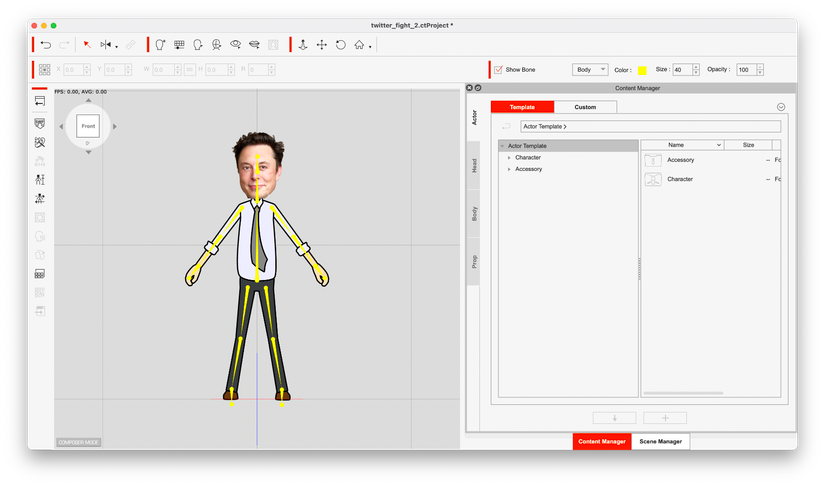Click the nine-dot anchor grid icon

click(45, 69)
